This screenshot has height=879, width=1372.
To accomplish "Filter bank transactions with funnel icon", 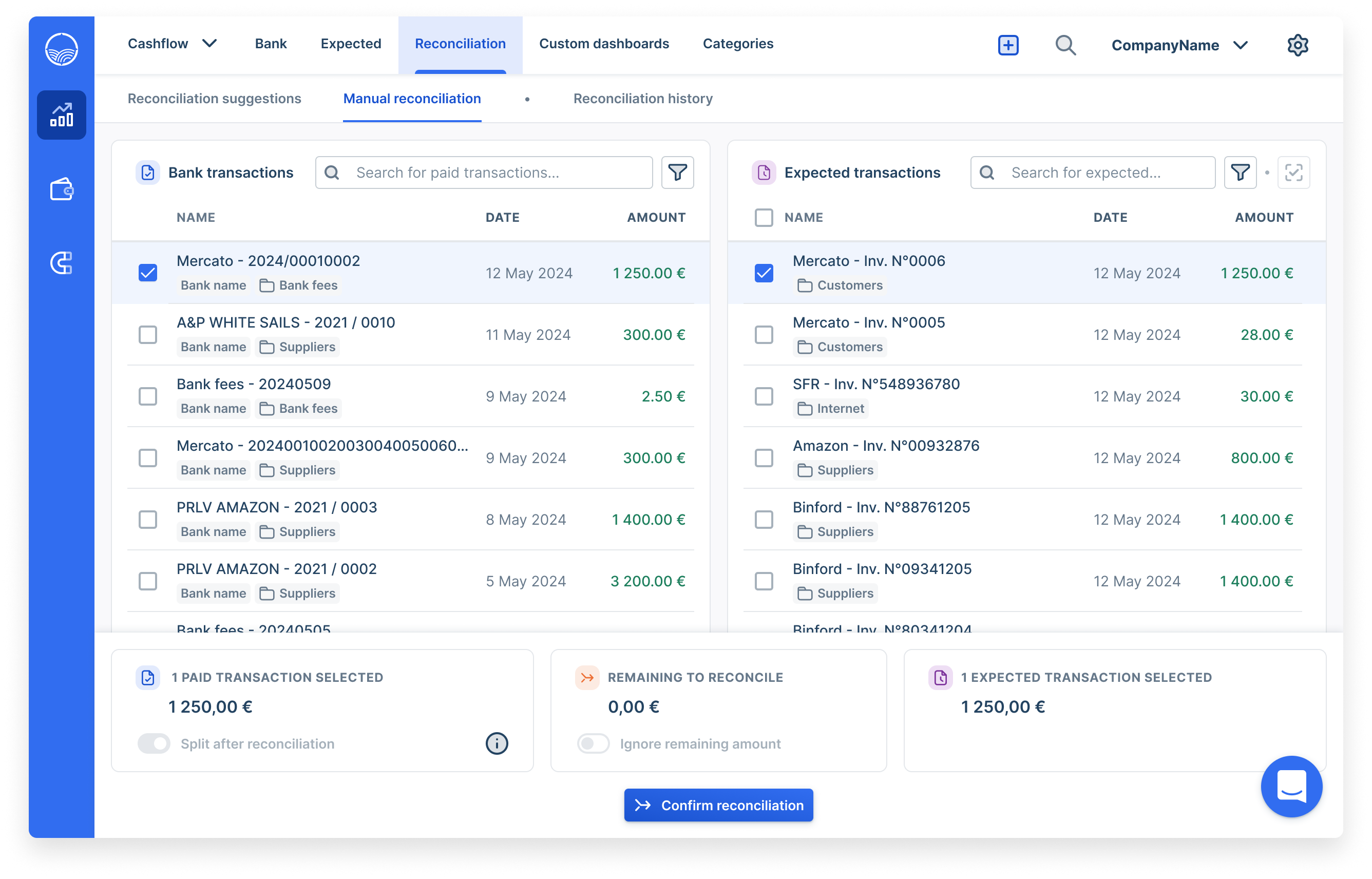I will tap(677, 173).
